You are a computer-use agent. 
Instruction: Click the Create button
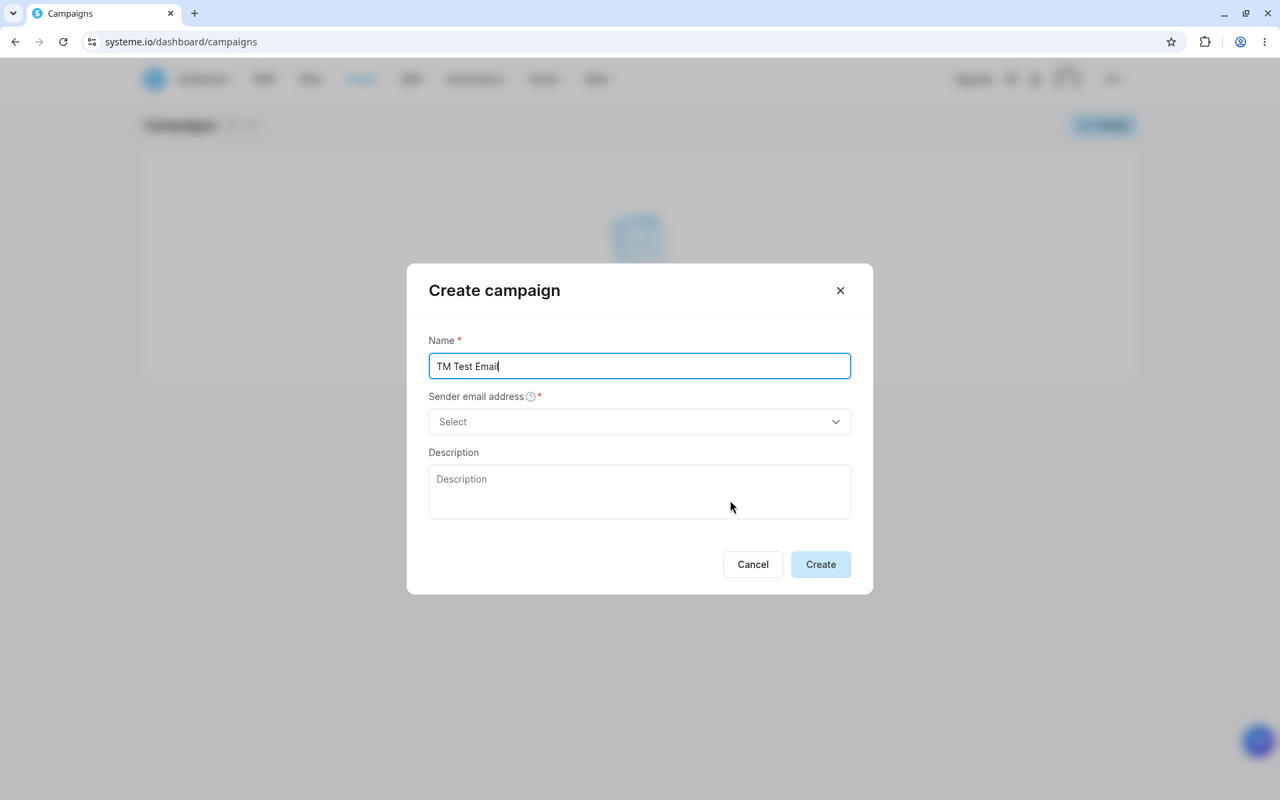821,565
